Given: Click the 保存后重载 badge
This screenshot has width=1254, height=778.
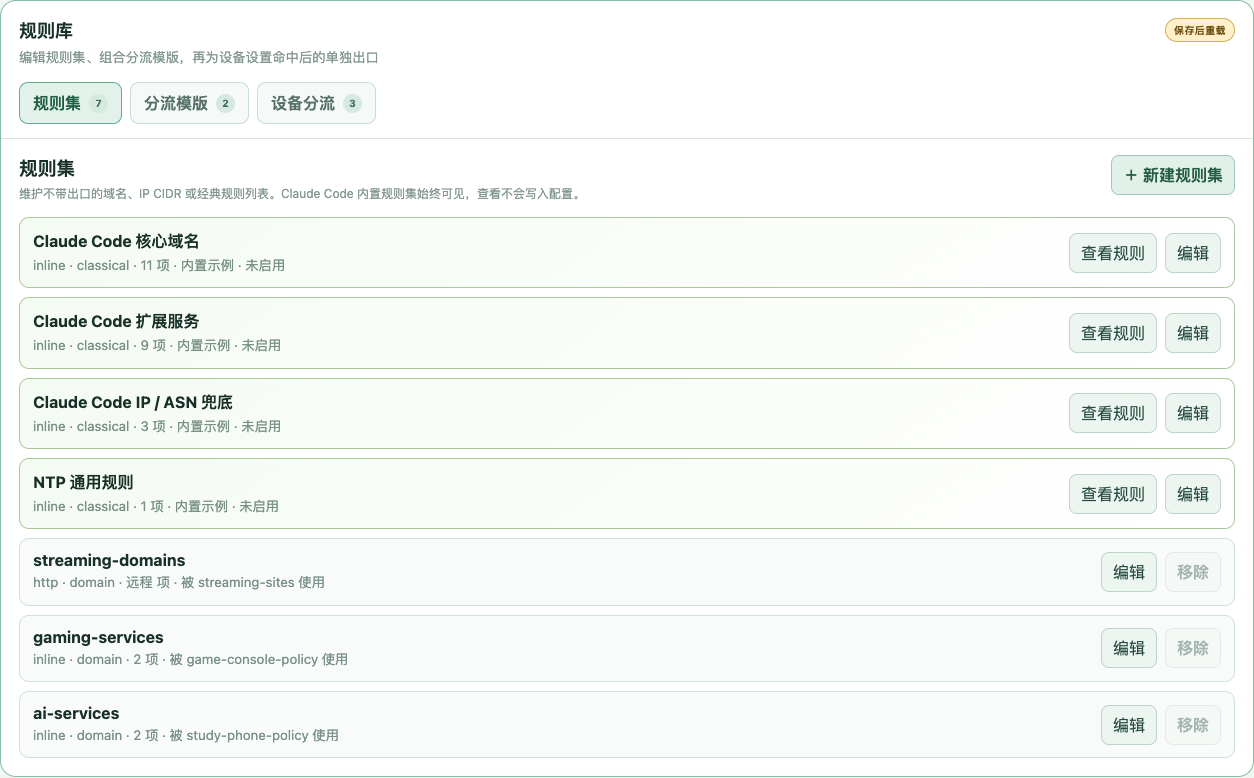Looking at the screenshot, I should point(1200,30).
